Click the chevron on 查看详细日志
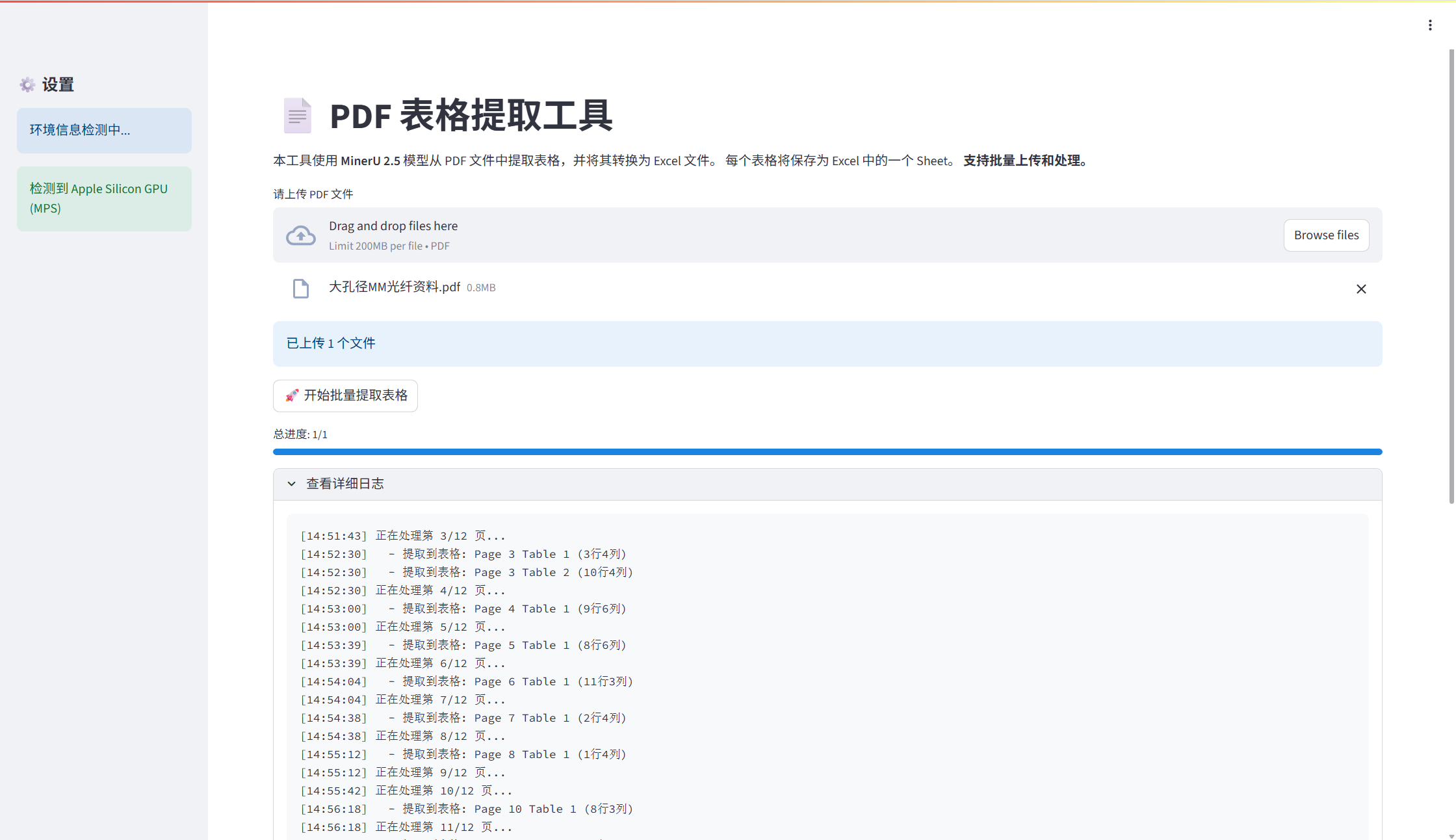Viewport: 1456px width, 840px height. pyautogui.click(x=291, y=484)
